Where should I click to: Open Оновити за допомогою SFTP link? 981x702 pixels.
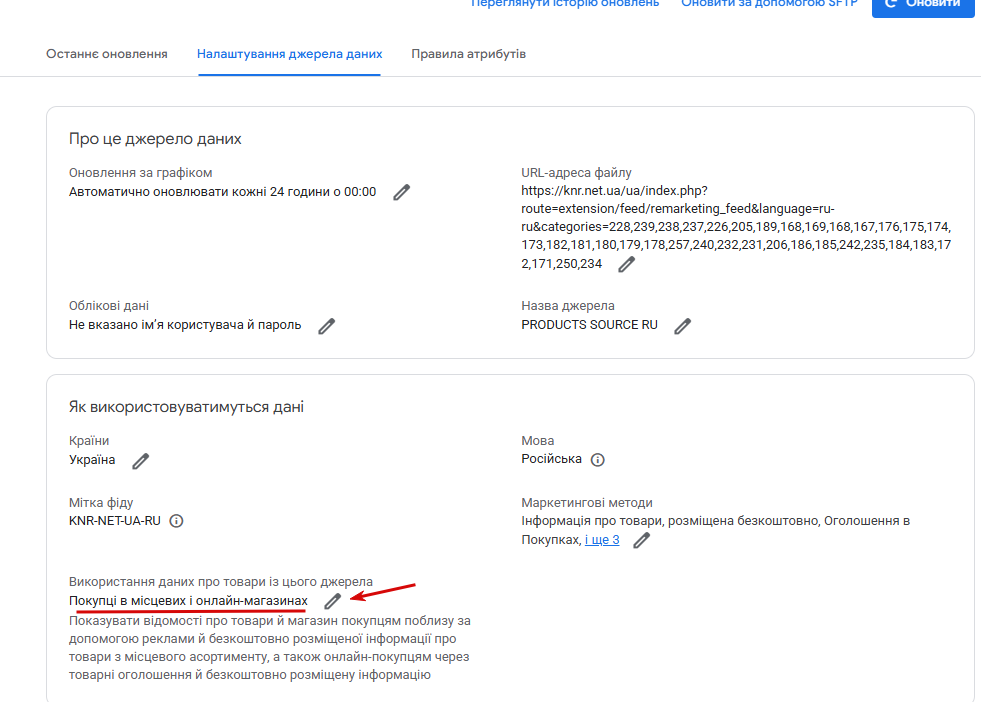[770, 4]
